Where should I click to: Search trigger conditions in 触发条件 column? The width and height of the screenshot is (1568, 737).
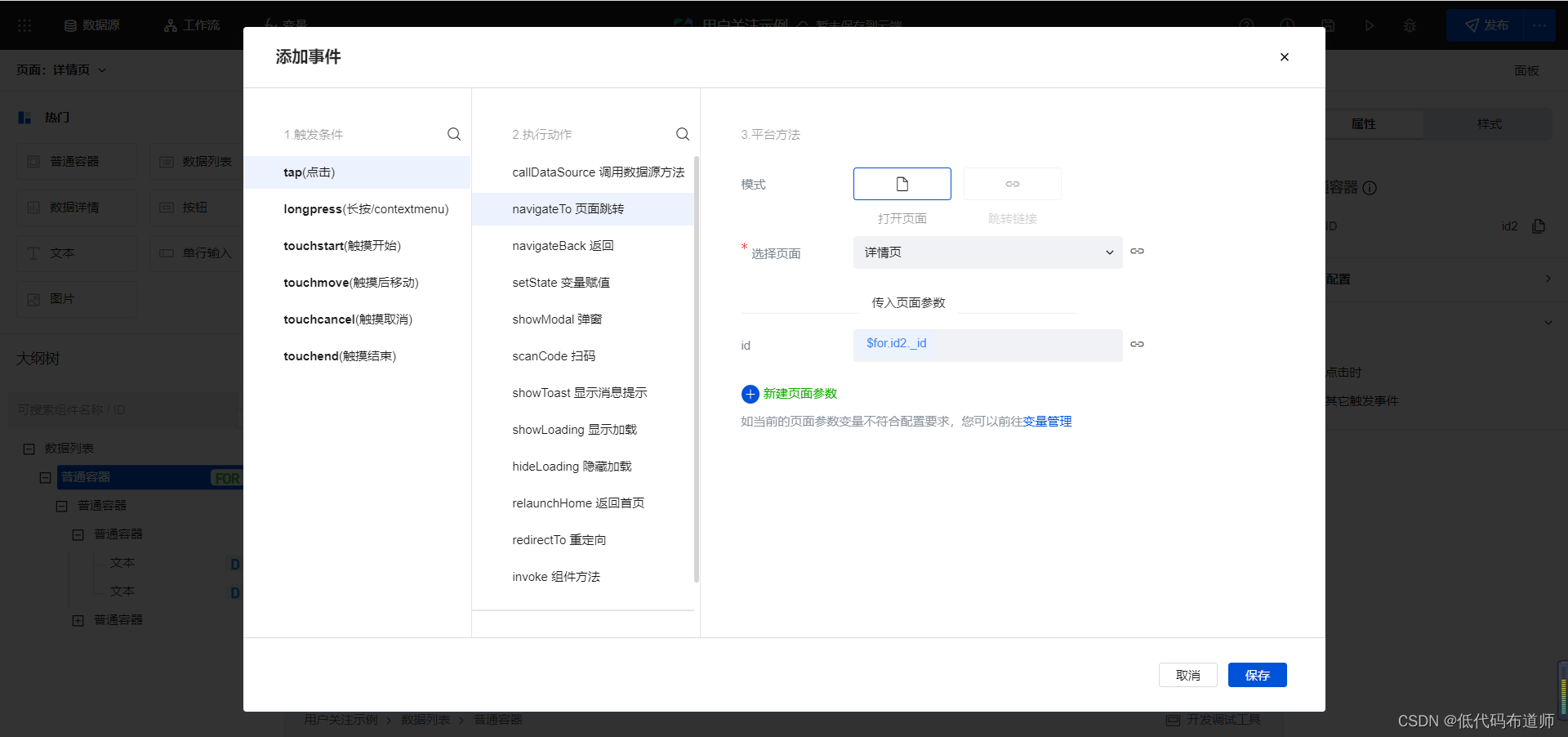click(x=454, y=134)
